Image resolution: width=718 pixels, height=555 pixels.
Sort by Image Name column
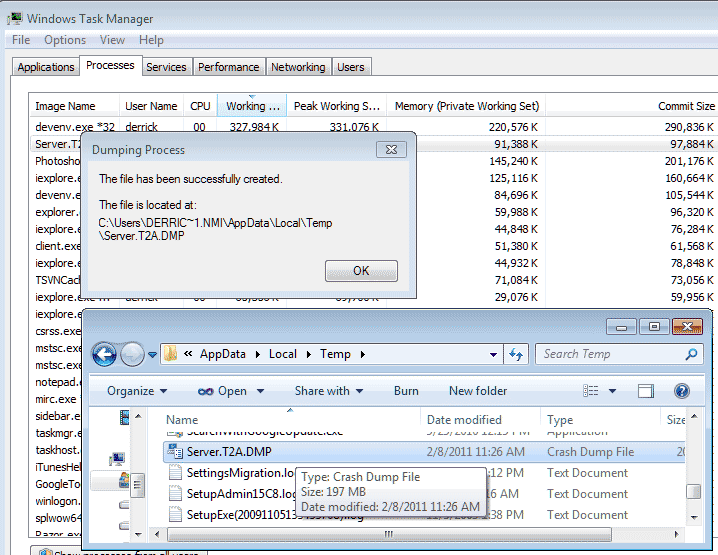74,106
